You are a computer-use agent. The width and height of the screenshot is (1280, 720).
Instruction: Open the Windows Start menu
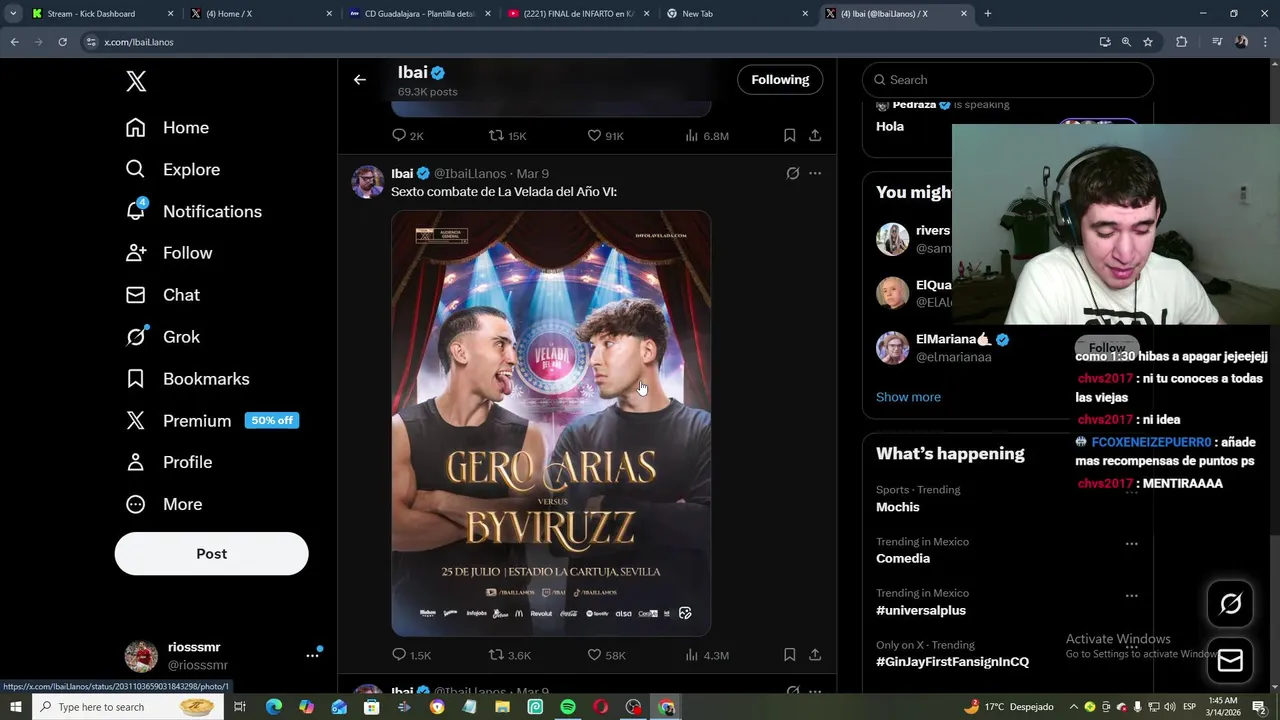point(15,707)
